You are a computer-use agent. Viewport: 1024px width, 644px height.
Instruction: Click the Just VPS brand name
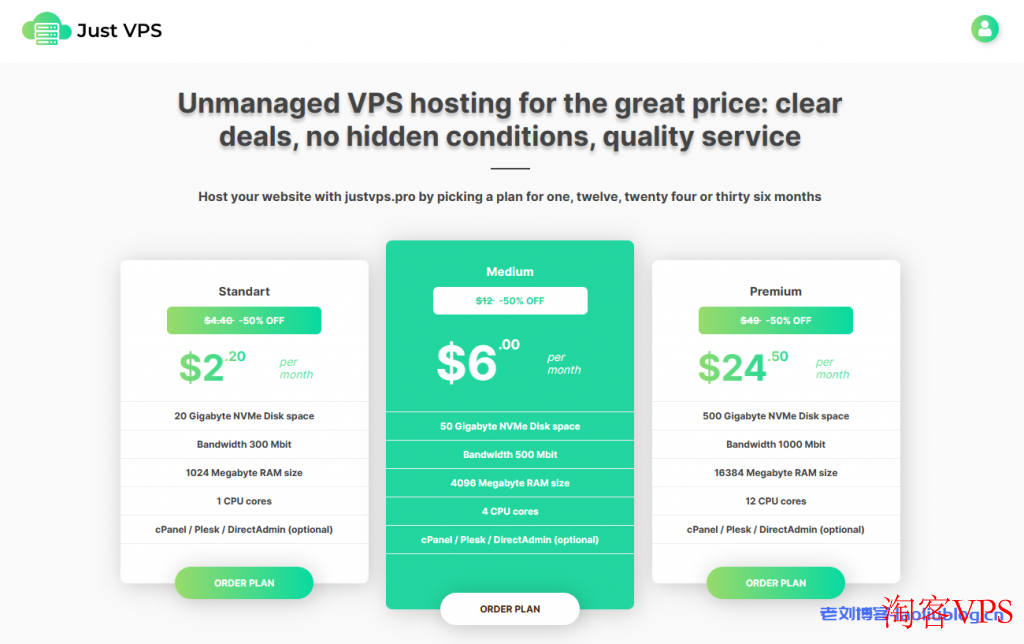[x=120, y=31]
